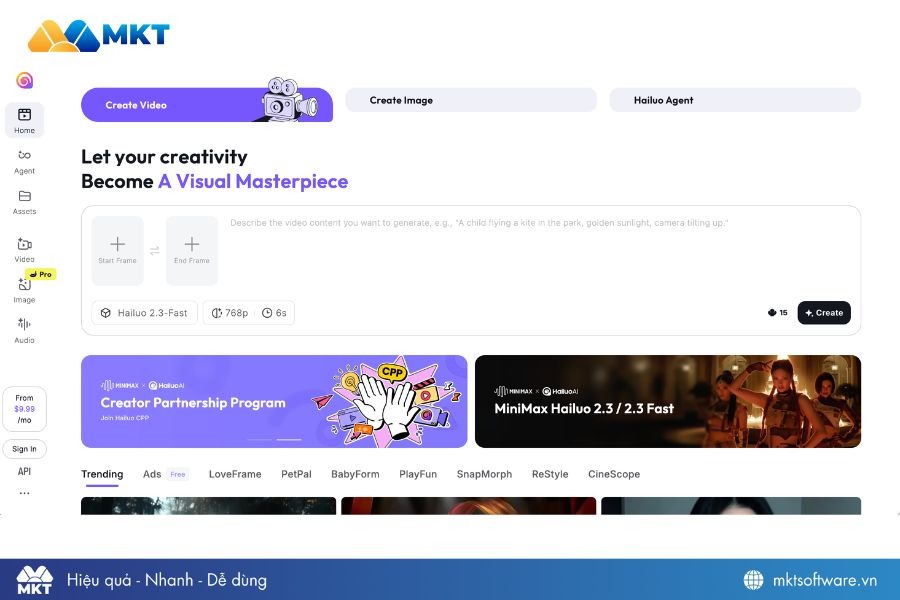Open the Creator Partnership Program banner
This screenshot has width=900, height=600.
pos(273,401)
